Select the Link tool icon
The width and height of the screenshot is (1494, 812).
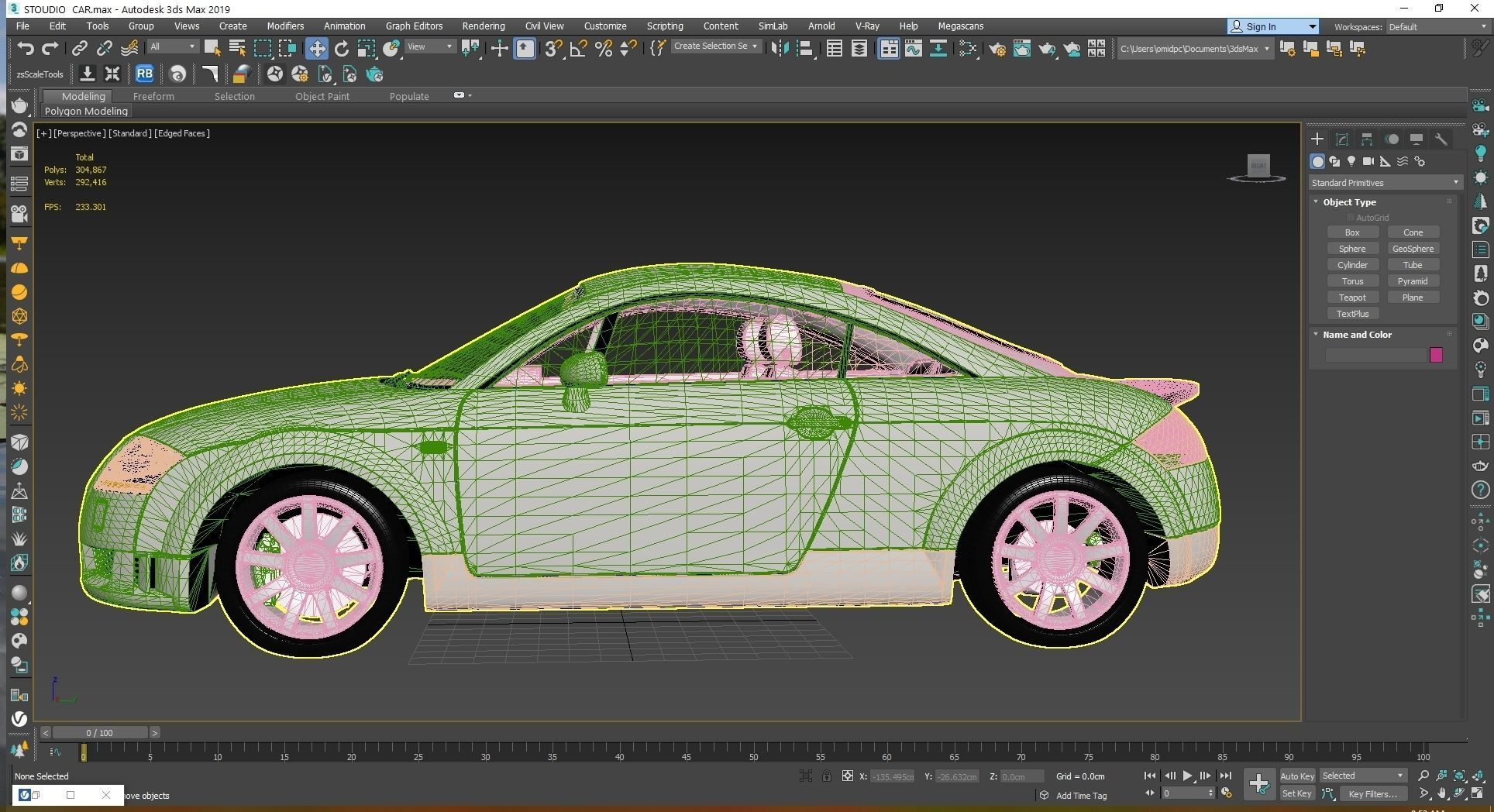[x=79, y=48]
